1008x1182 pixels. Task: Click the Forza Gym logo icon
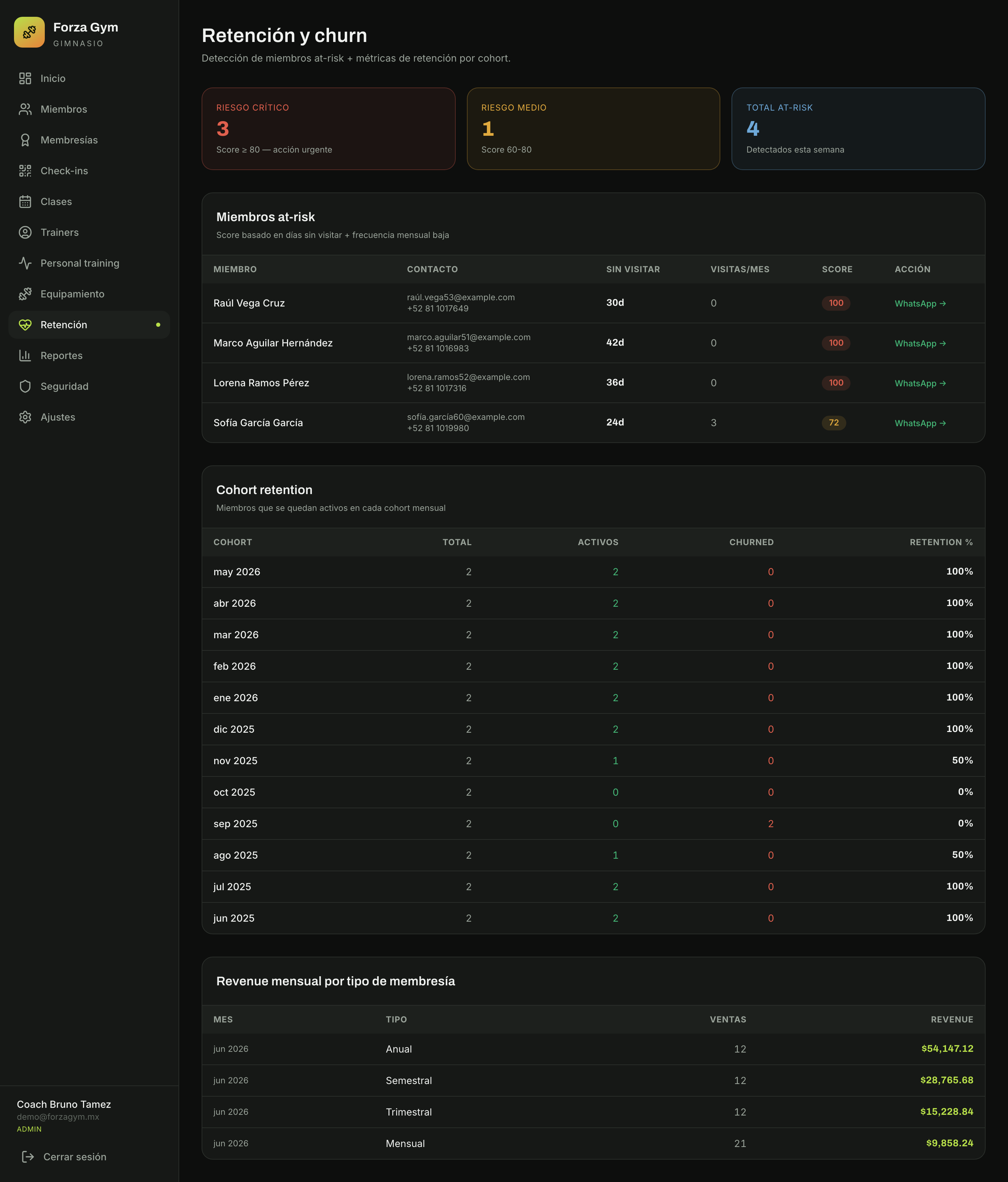[29, 32]
